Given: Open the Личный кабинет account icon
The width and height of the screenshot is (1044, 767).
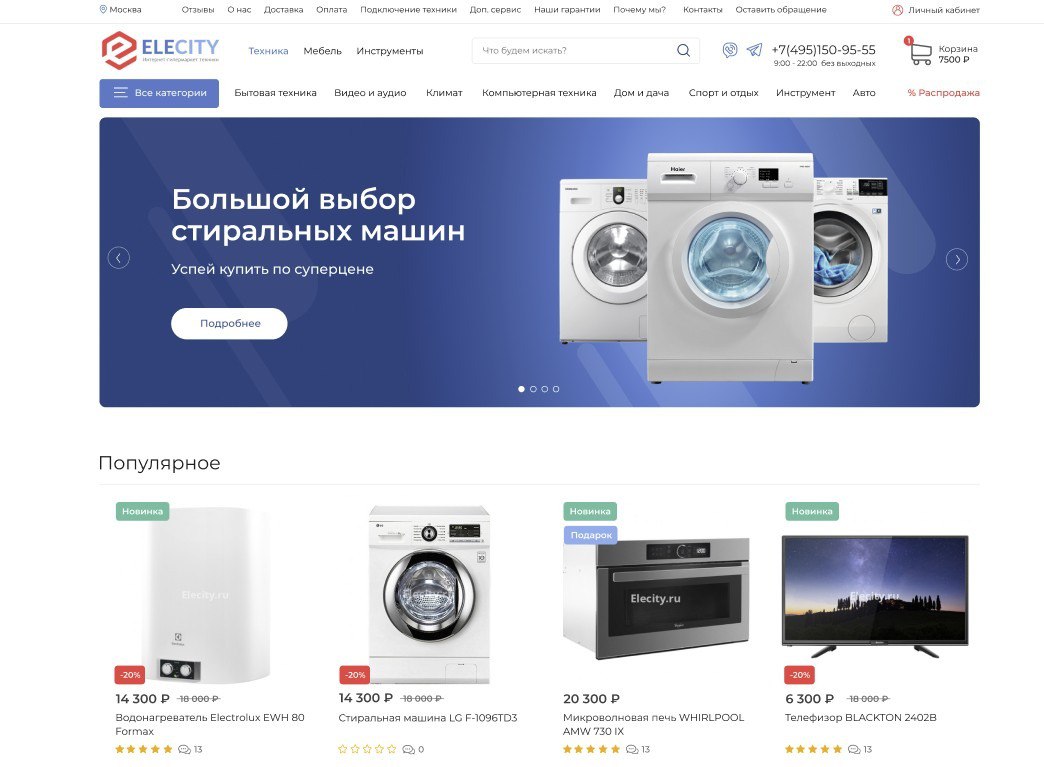Looking at the screenshot, I should click(898, 10).
